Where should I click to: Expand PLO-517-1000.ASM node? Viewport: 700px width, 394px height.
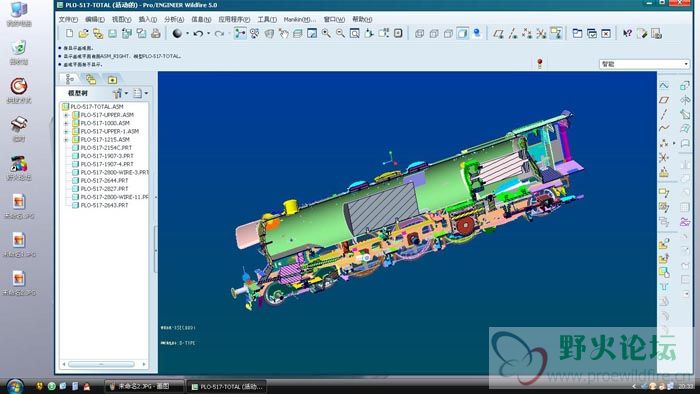pyautogui.click(x=66, y=123)
